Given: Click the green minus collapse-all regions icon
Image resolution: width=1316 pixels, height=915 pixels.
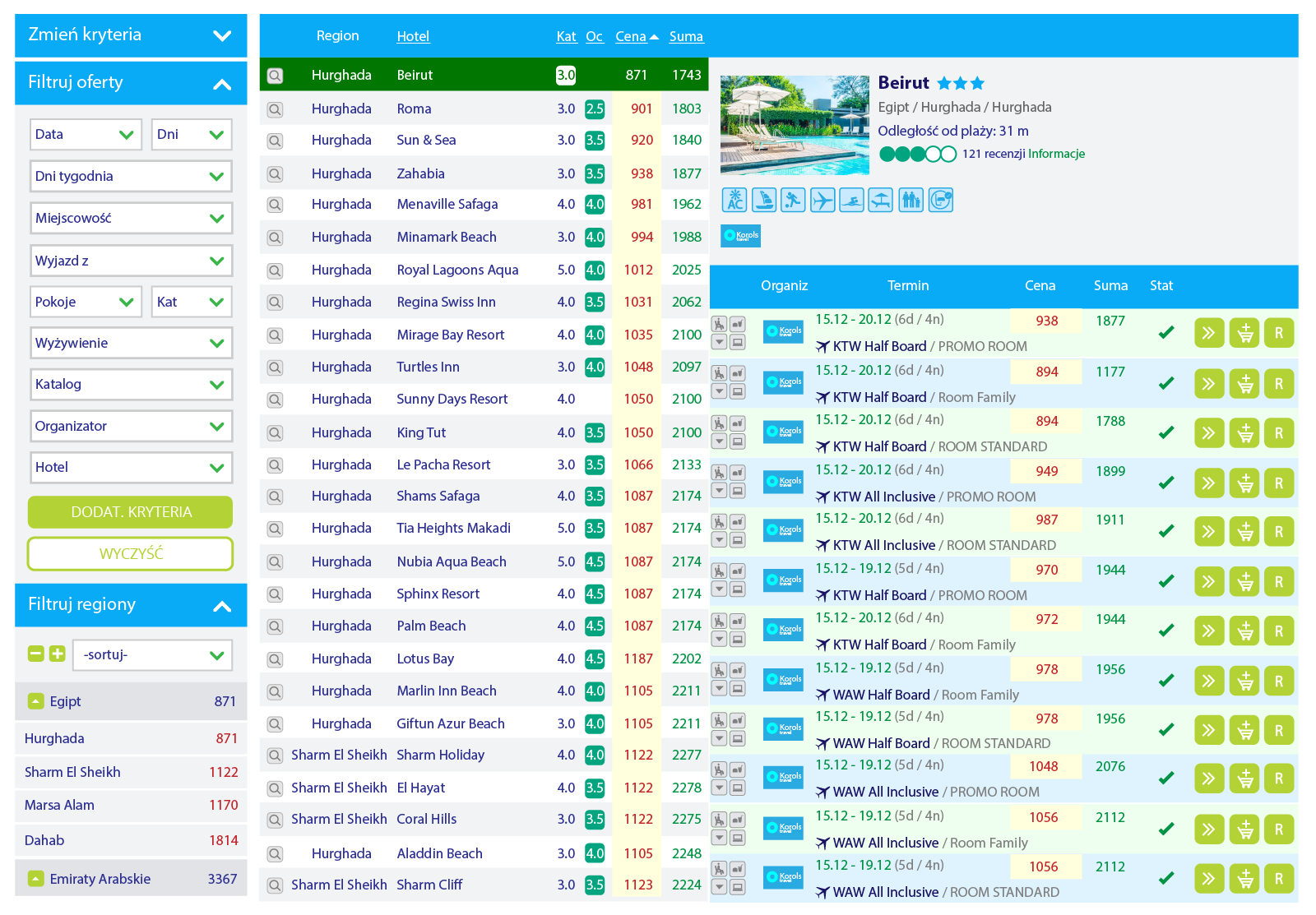Looking at the screenshot, I should (x=35, y=654).
